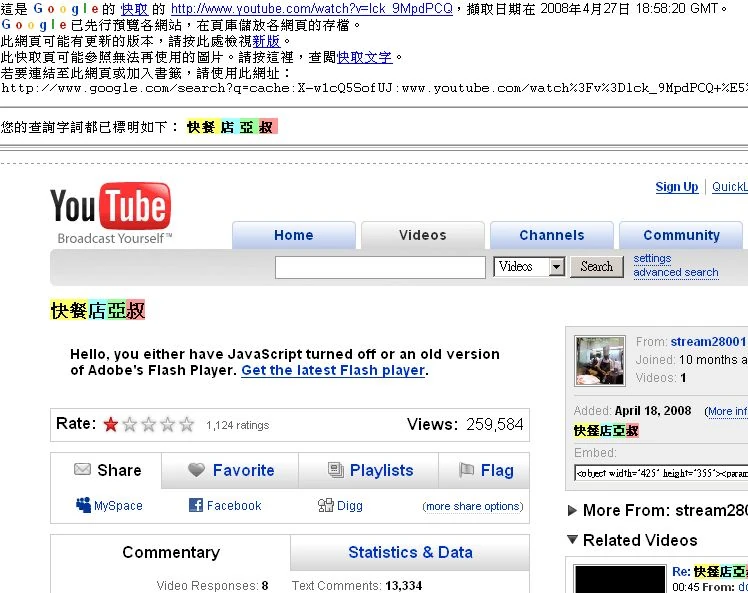The image size is (748, 593).
Task: Rate video two stars
Action: pos(130,424)
